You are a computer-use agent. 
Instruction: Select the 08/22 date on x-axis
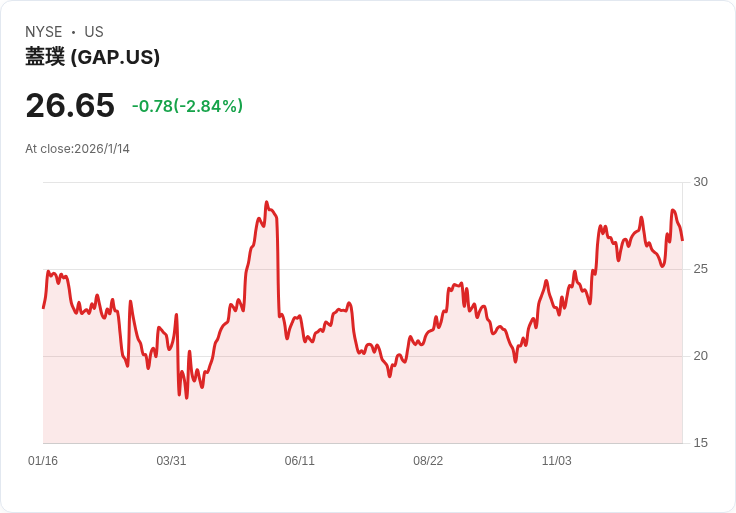pos(428,461)
